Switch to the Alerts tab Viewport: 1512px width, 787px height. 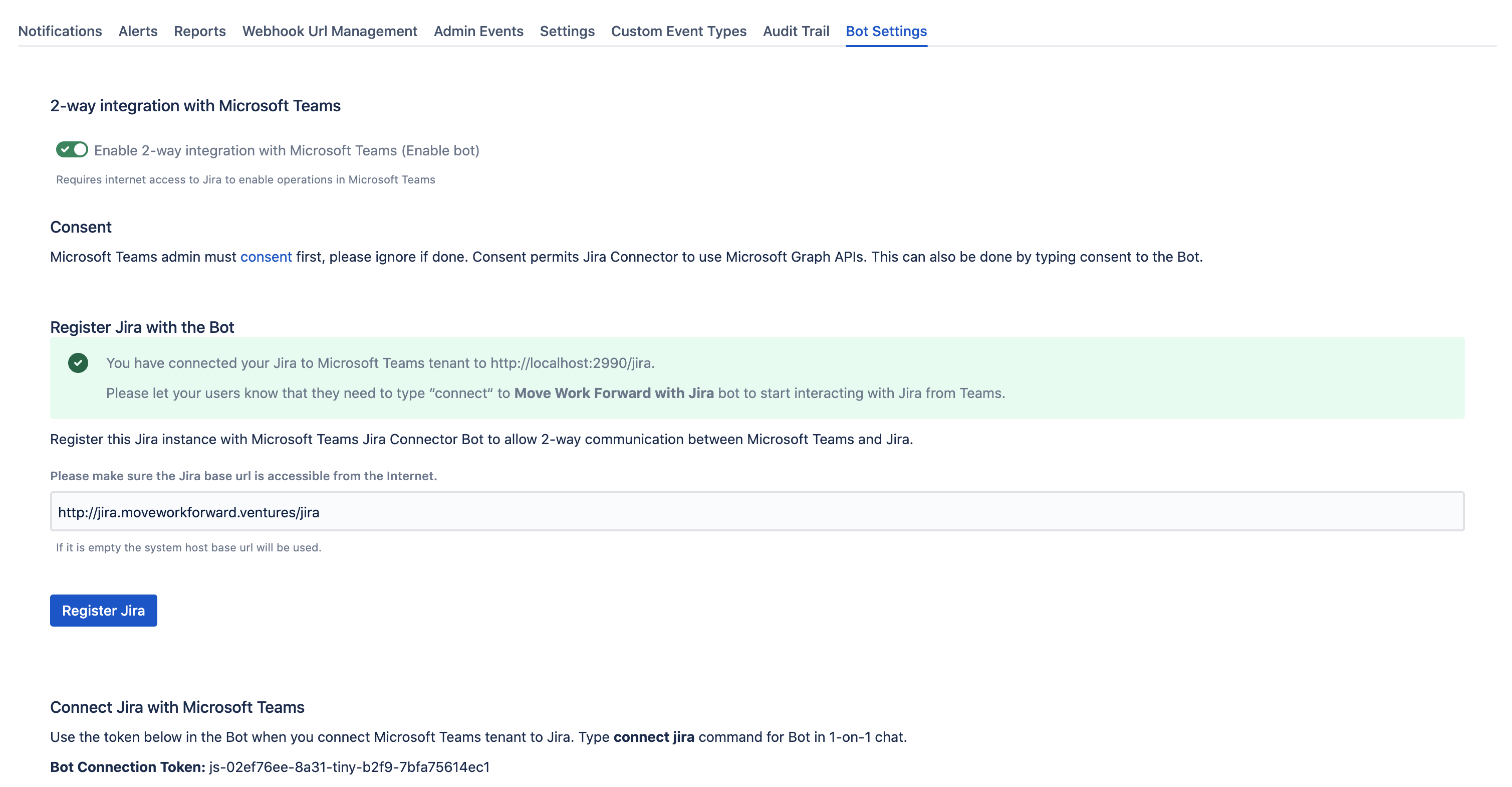(138, 31)
